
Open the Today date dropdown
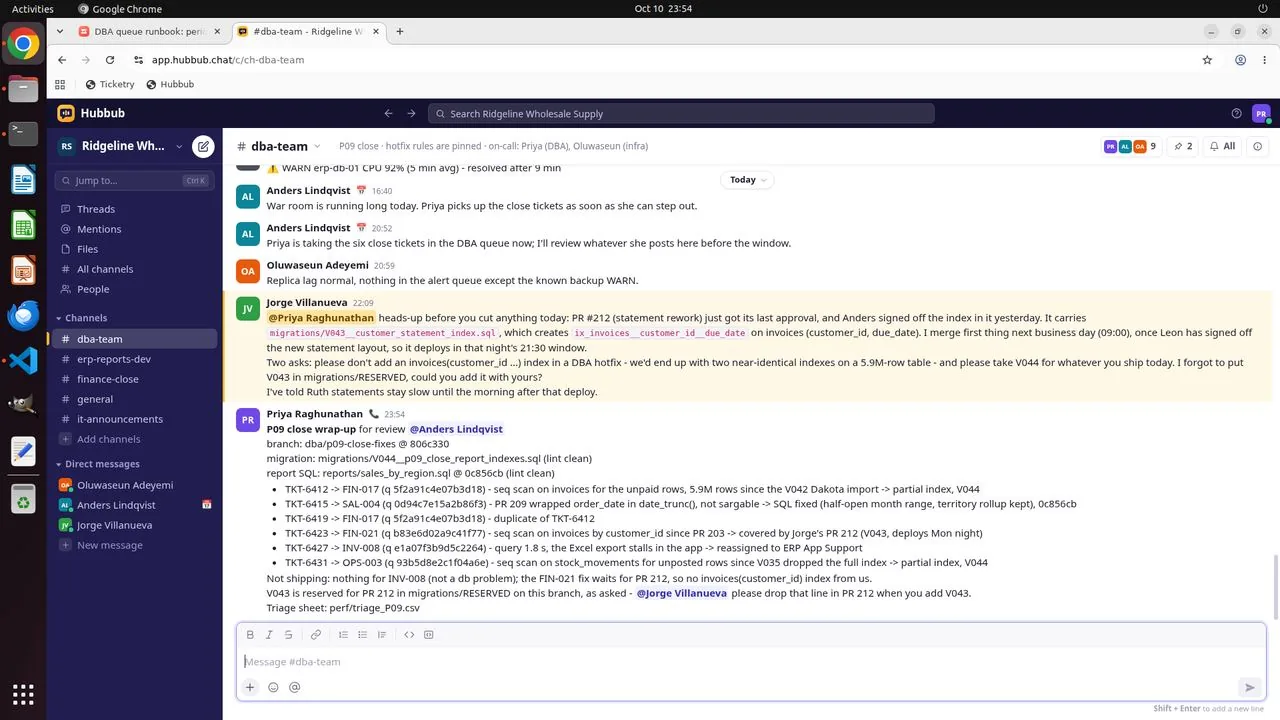point(748,180)
